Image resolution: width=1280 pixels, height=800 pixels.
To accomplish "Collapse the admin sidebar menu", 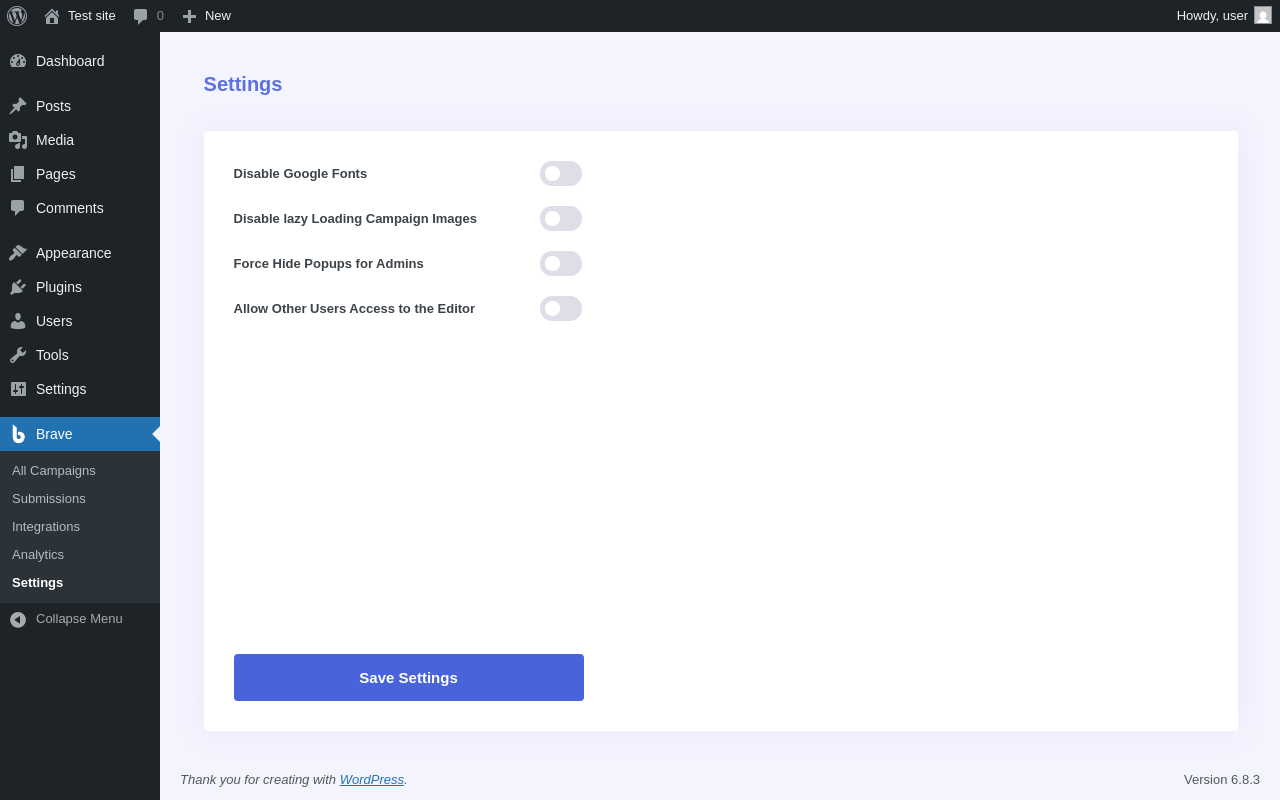I will pyautogui.click(x=79, y=619).
